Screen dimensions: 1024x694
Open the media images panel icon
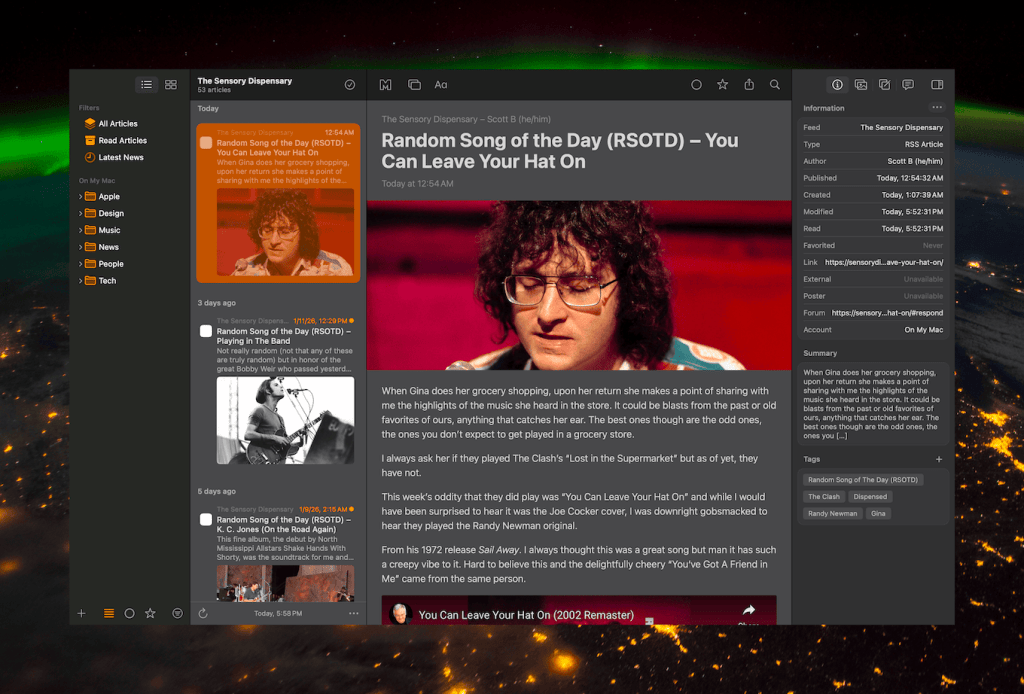pos(862,85)
